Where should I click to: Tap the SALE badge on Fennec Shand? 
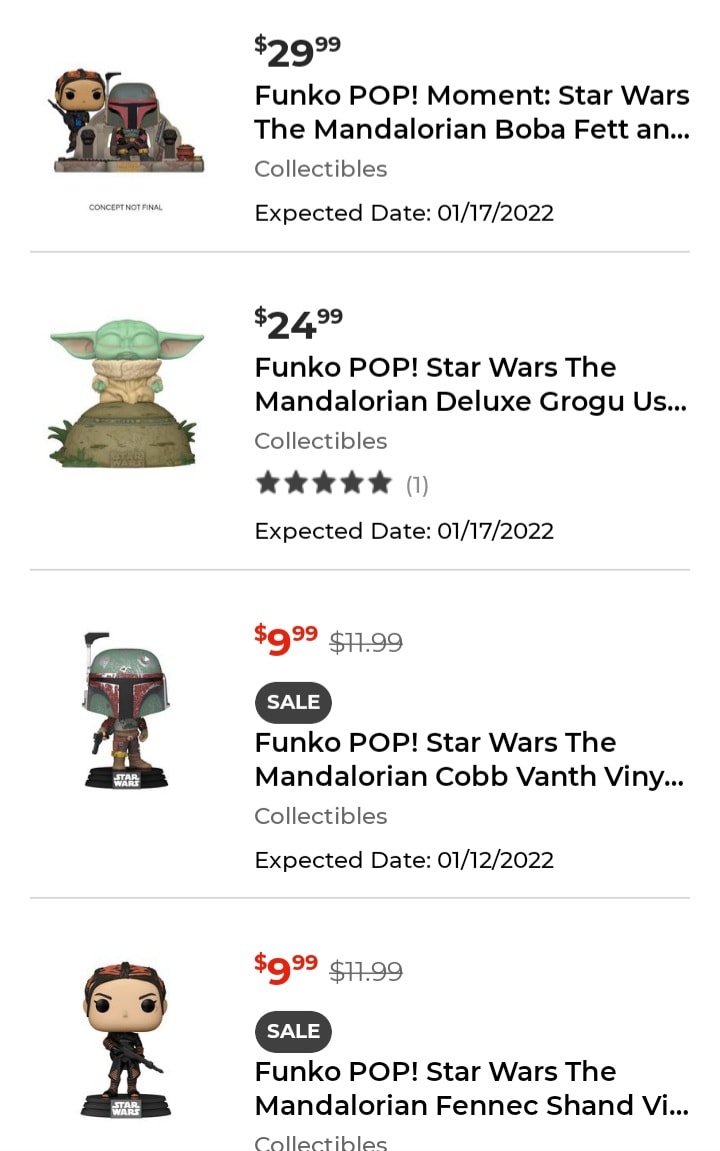tap(293, 1031)
